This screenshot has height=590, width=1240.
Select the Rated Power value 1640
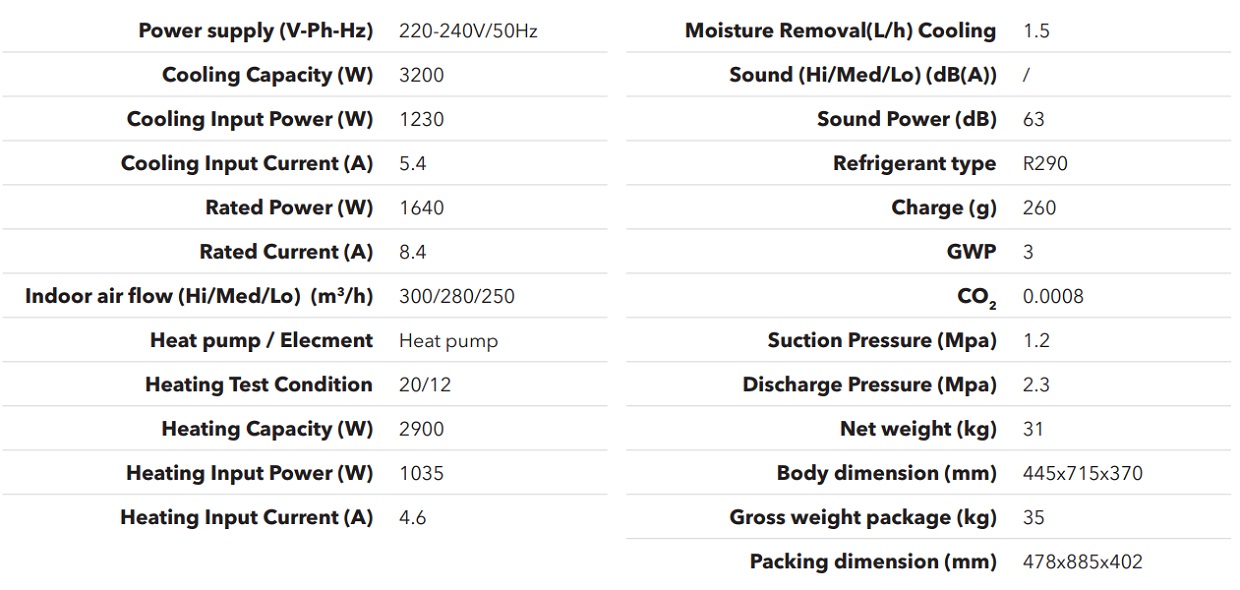[x=421, y=208]
